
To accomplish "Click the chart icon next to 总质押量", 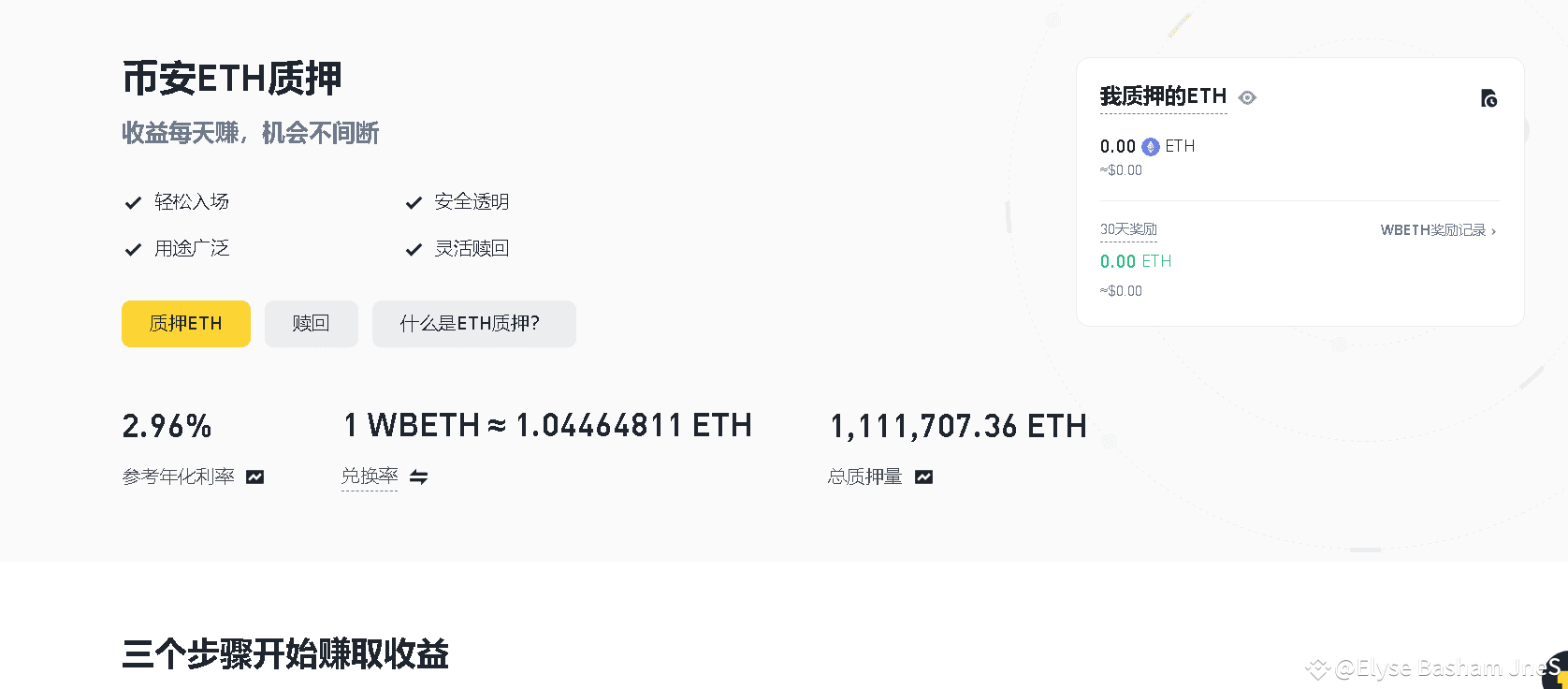I will coord(923,476).
